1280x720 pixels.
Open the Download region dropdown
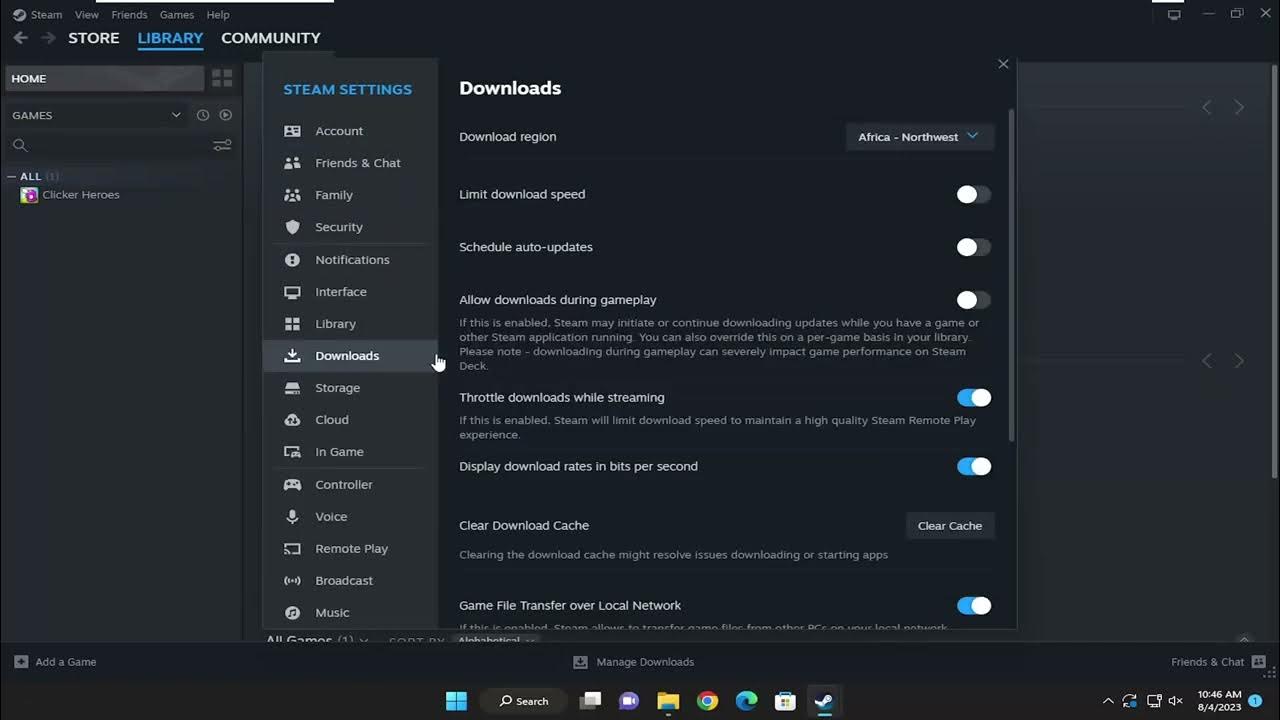point(919,137)
